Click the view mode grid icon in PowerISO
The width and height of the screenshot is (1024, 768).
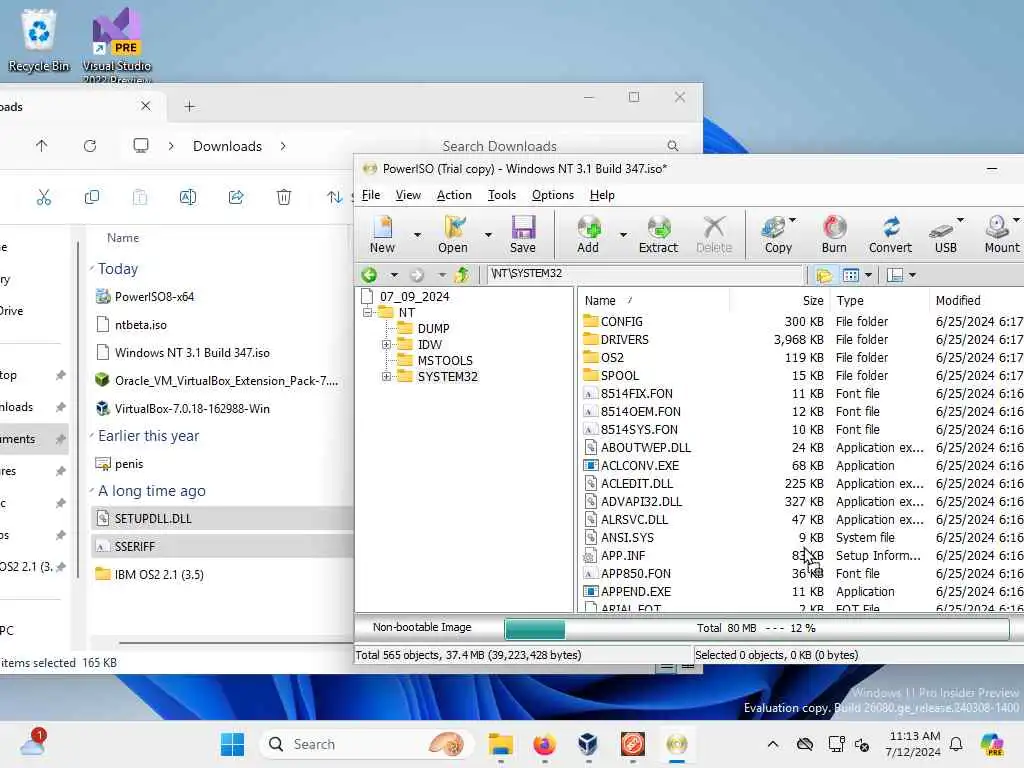(x=850, y=275)
